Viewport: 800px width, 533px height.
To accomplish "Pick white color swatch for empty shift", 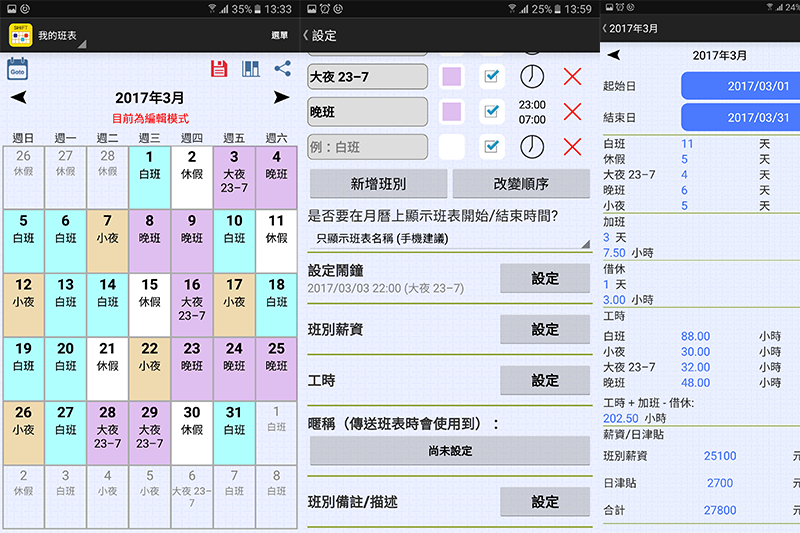I will pos(452,147).
